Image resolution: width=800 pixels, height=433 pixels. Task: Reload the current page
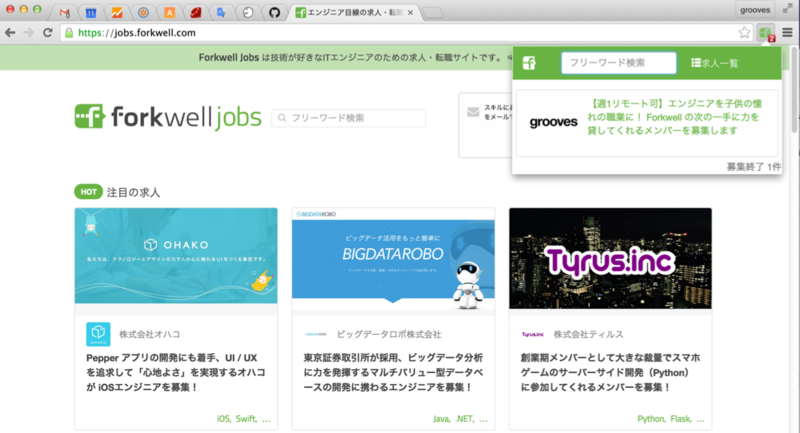pyautogui.click(x=47, y=33)
